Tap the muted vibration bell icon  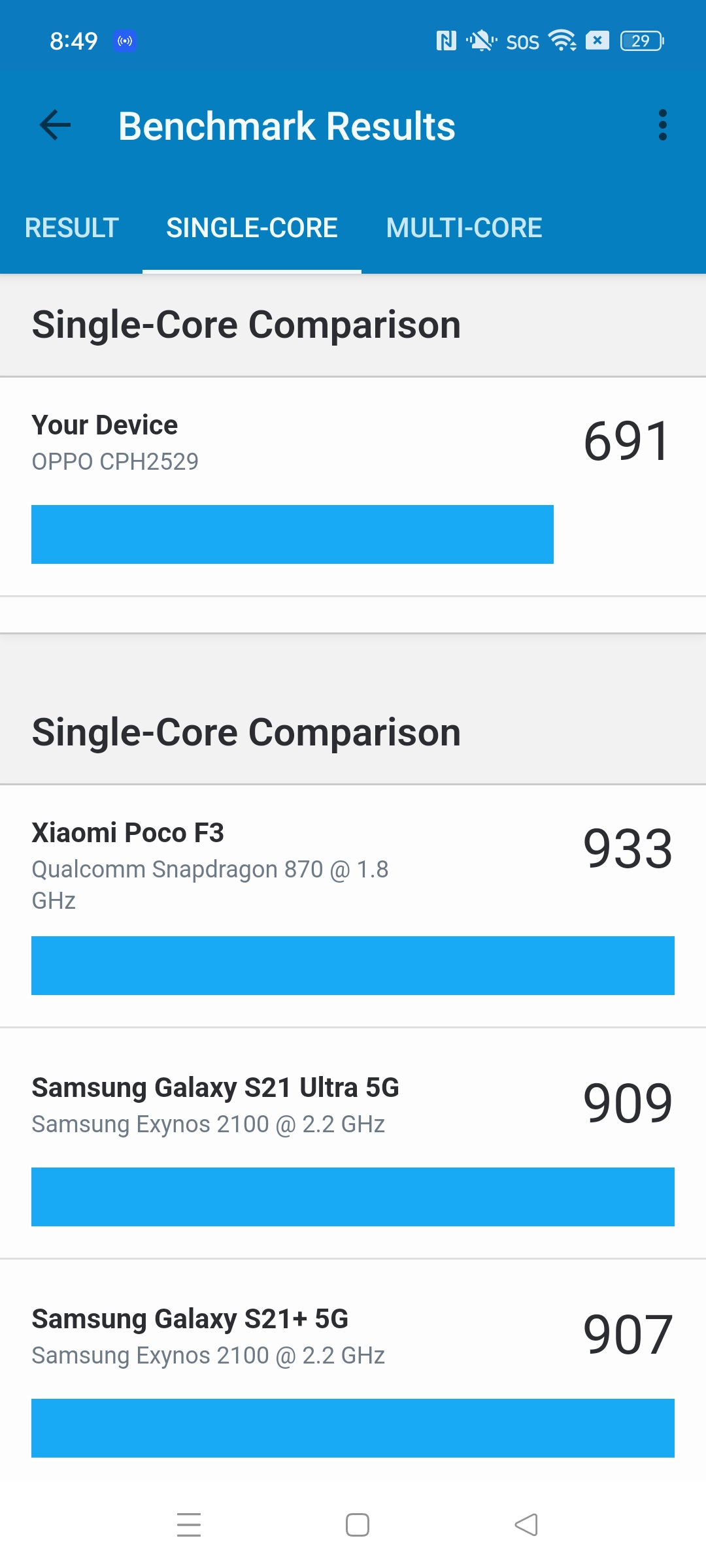click(x=481, y=41)
